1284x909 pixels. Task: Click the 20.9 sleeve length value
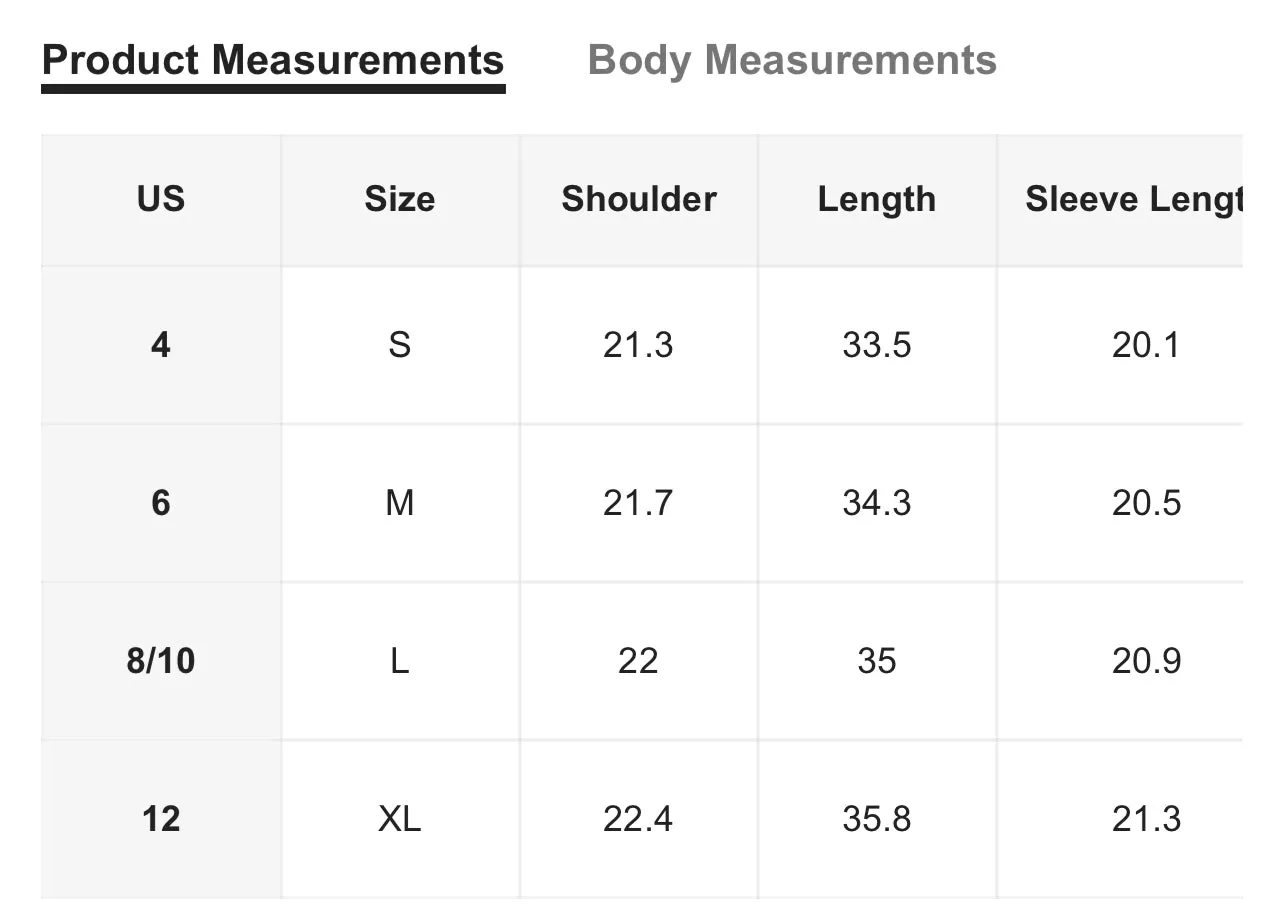[1146, 661]
